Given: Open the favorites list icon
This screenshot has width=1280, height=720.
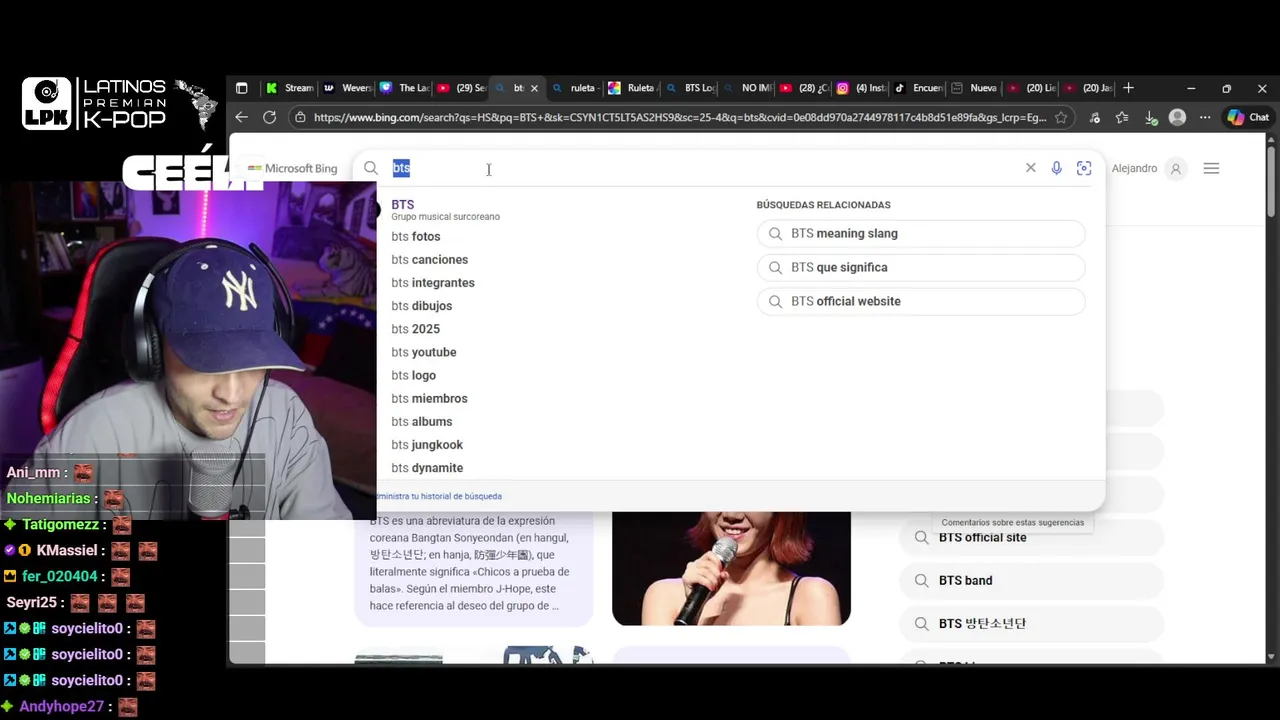Looking at the screenshot, I should [1122, 117].
